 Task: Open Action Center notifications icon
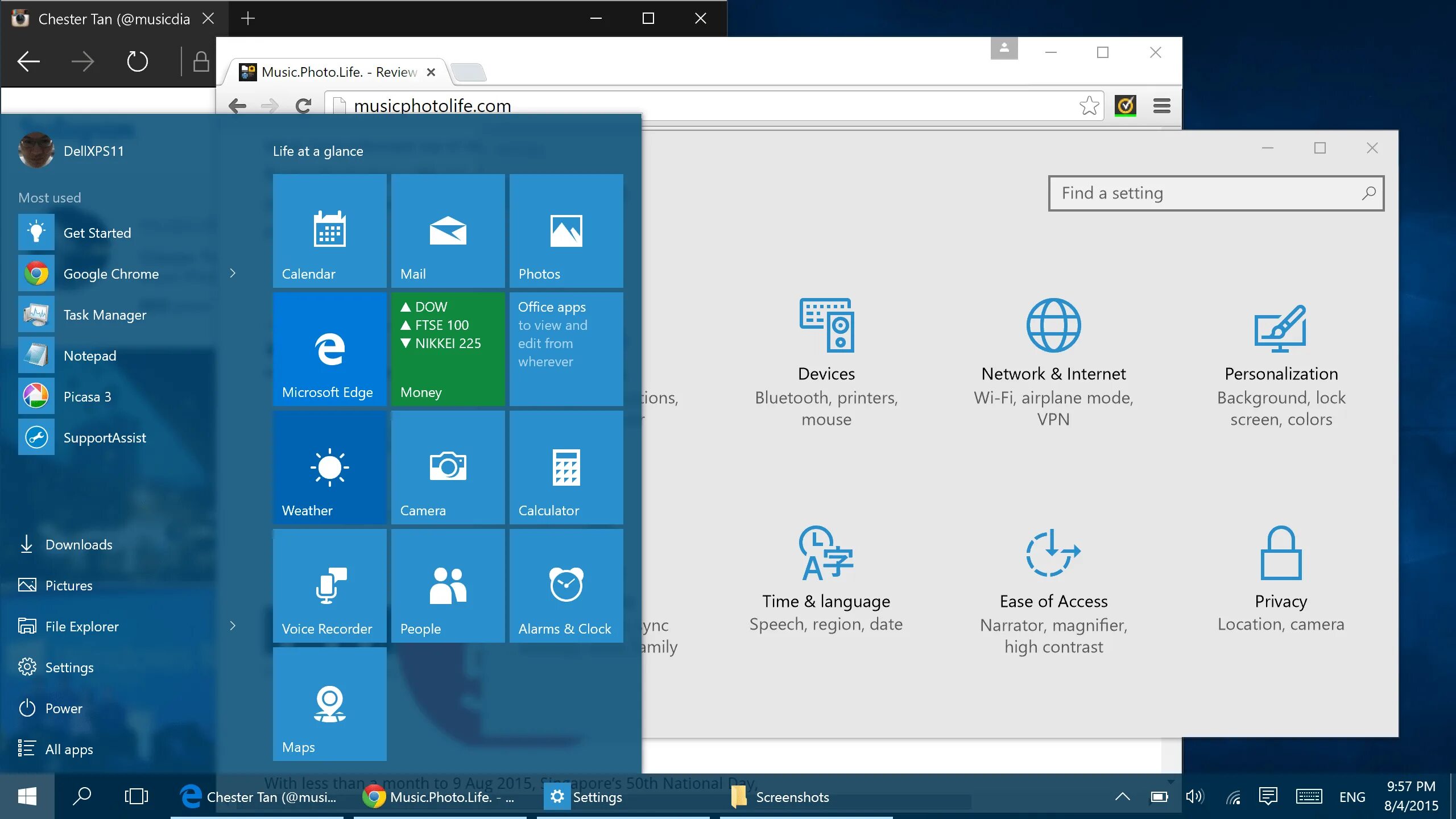click(x=1268, y=796)
